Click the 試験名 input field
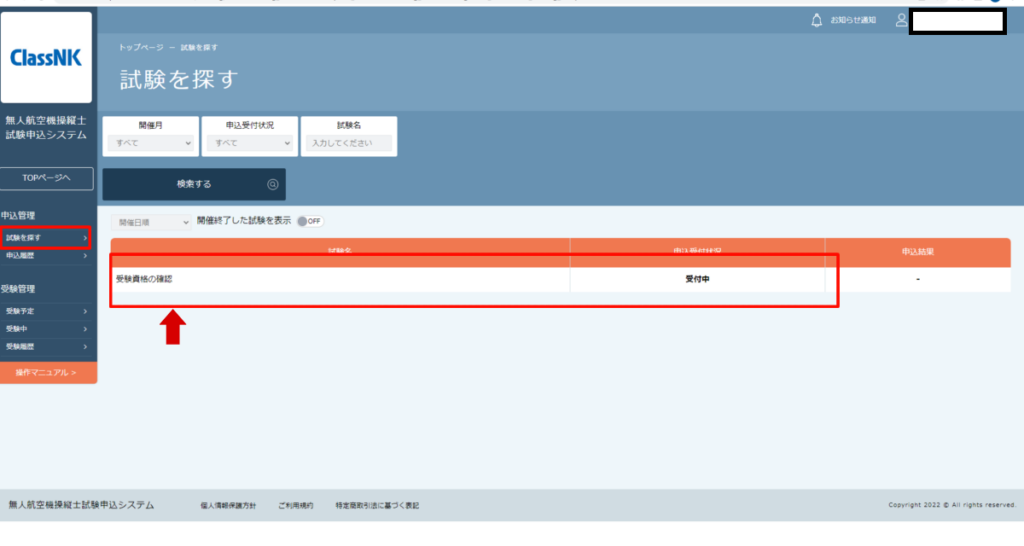1024x546 pixels. pyautogui.click(x=349, y=143)
